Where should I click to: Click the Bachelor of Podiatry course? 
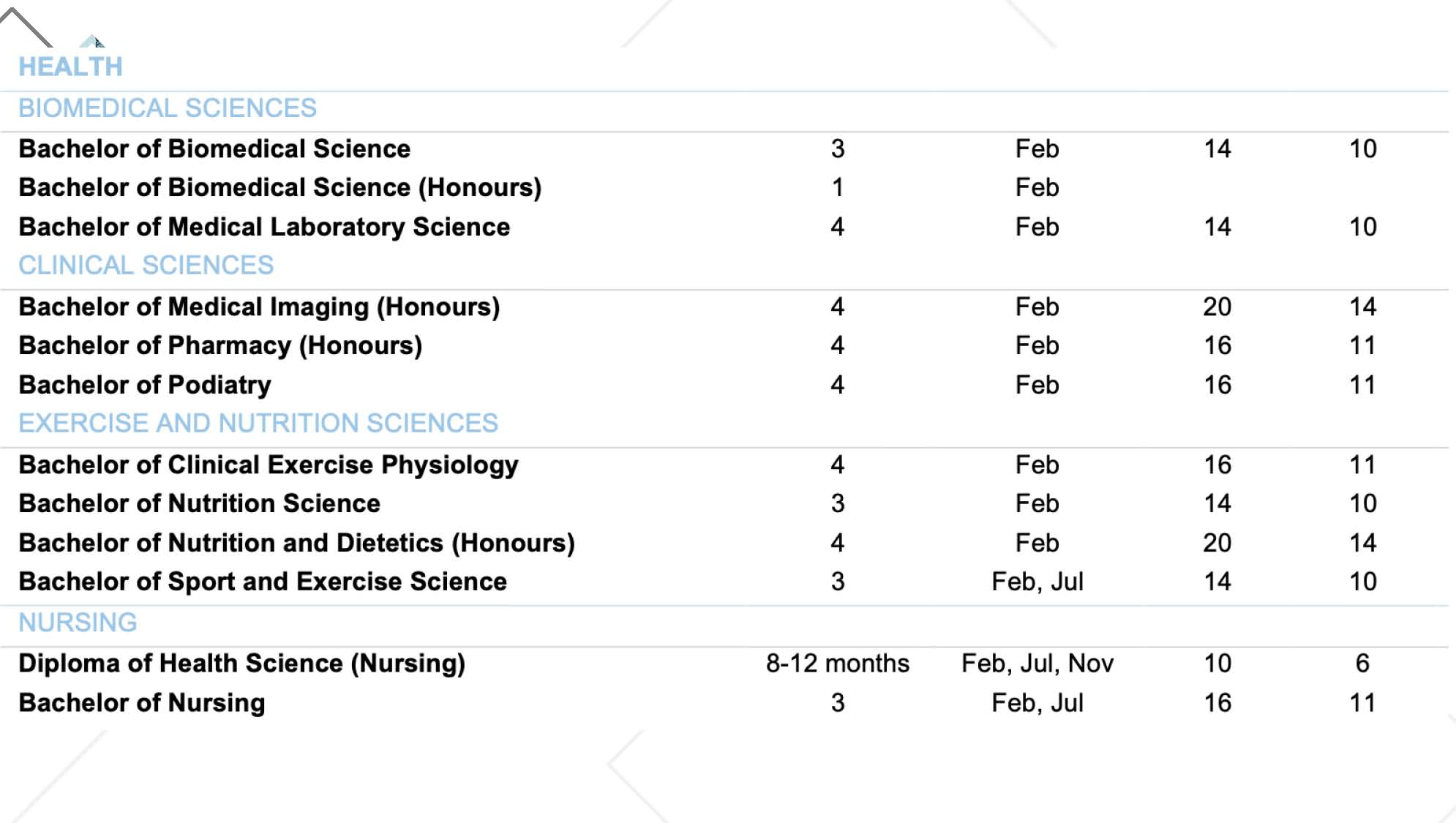point(145,386)
